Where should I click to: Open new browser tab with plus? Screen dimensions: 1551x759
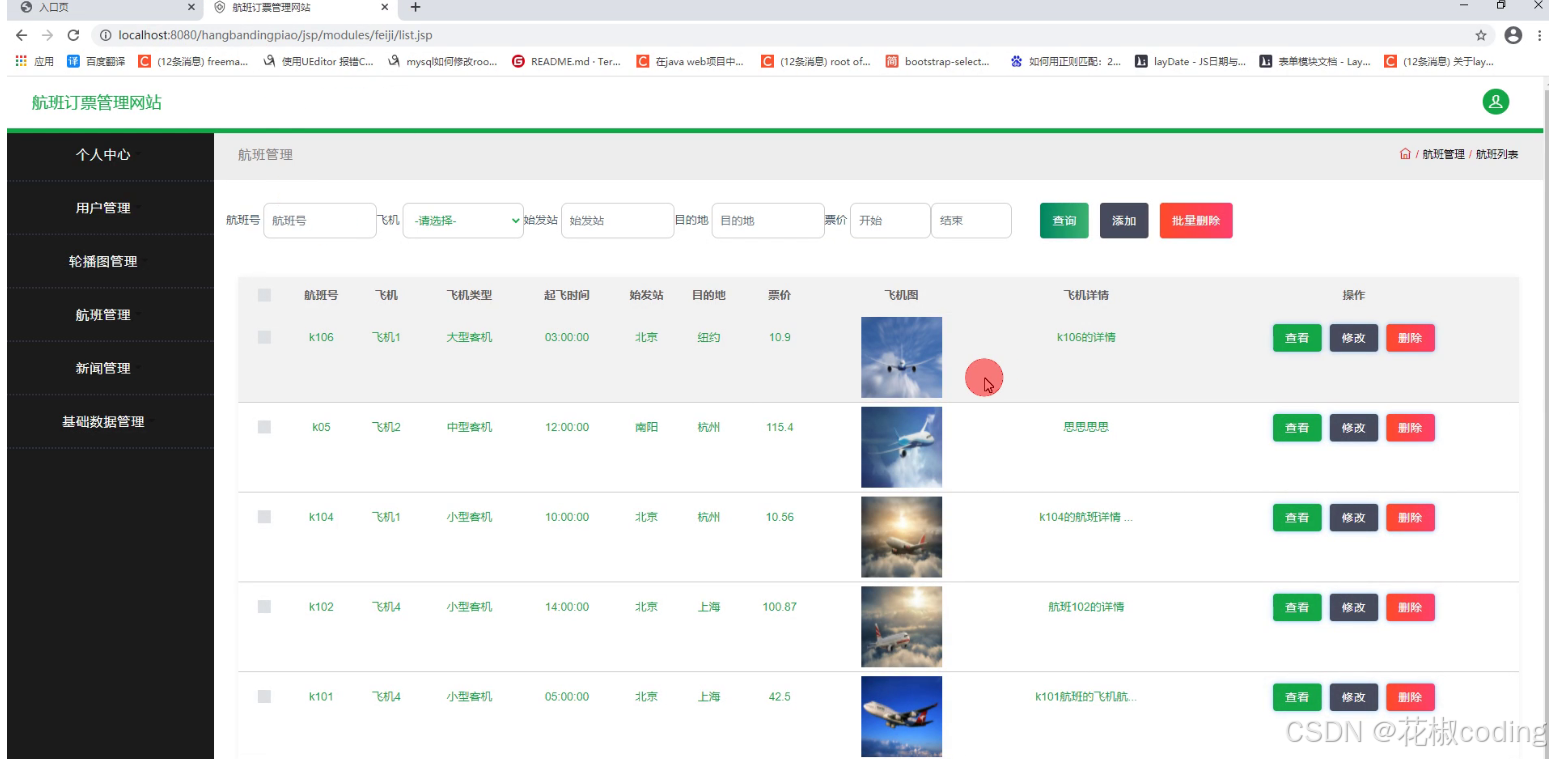click(x=416, y=7)
